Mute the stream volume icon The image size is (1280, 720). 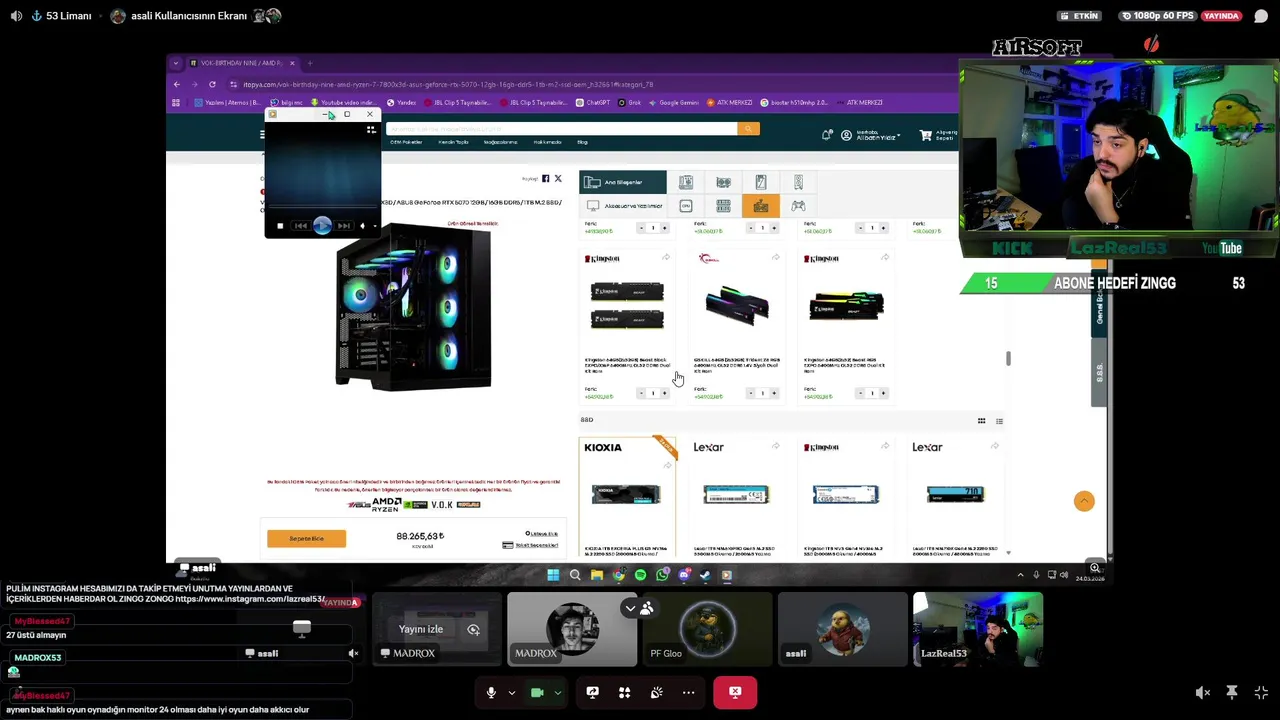pos(1203,692)
